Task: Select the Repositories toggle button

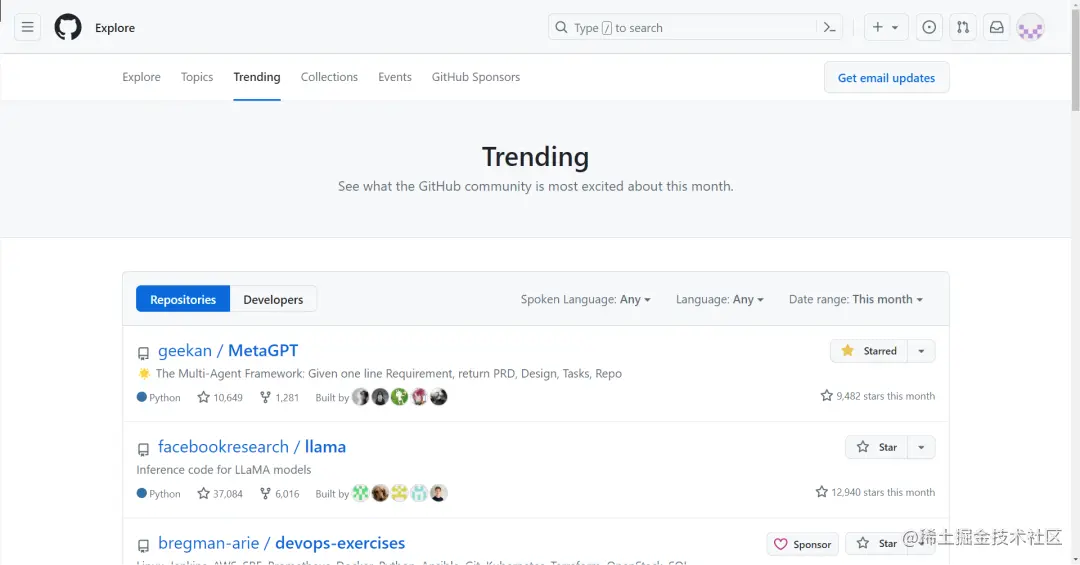Action: (x=183, y=299)
